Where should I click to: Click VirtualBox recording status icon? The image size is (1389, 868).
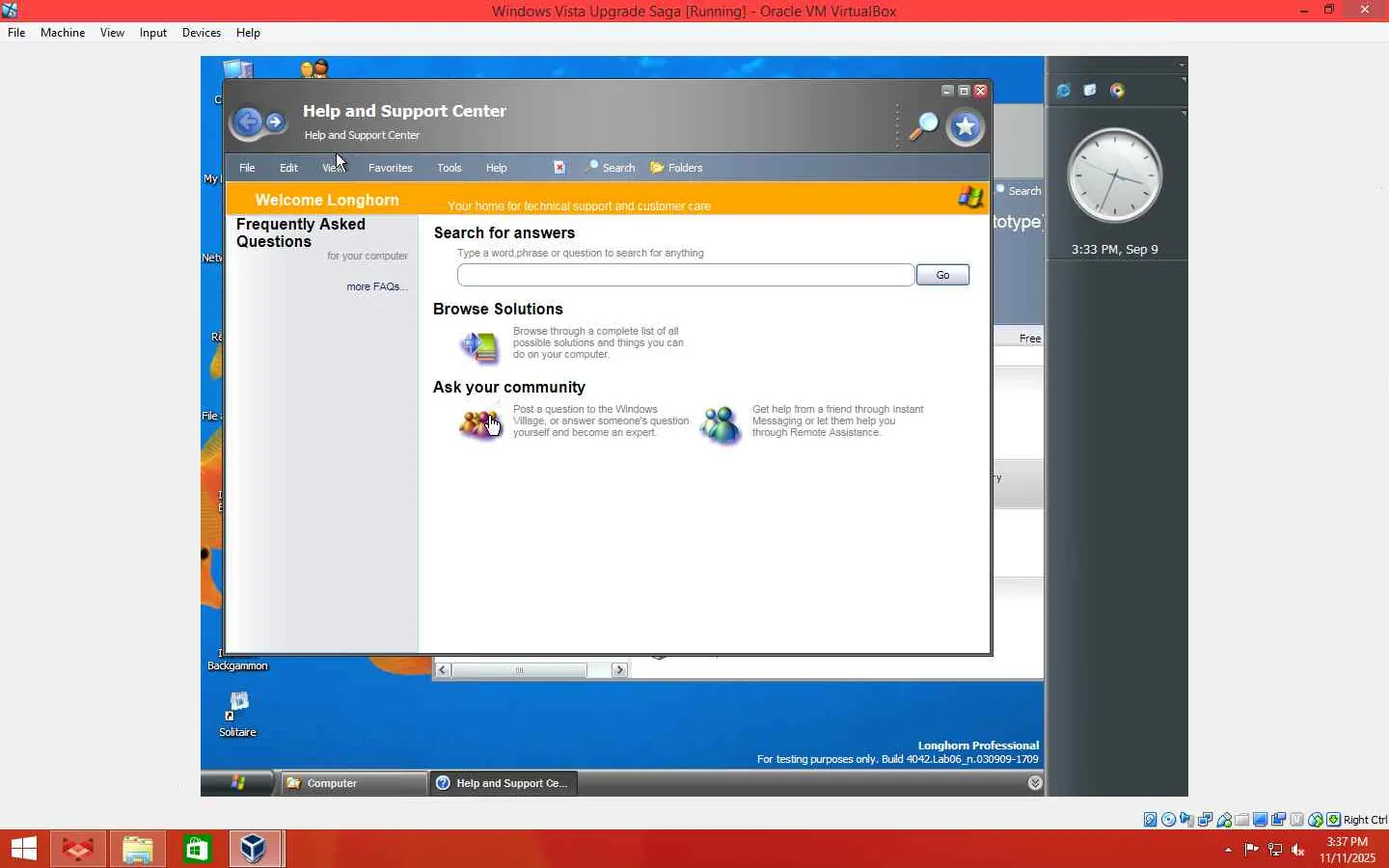tap(1278, 820)
